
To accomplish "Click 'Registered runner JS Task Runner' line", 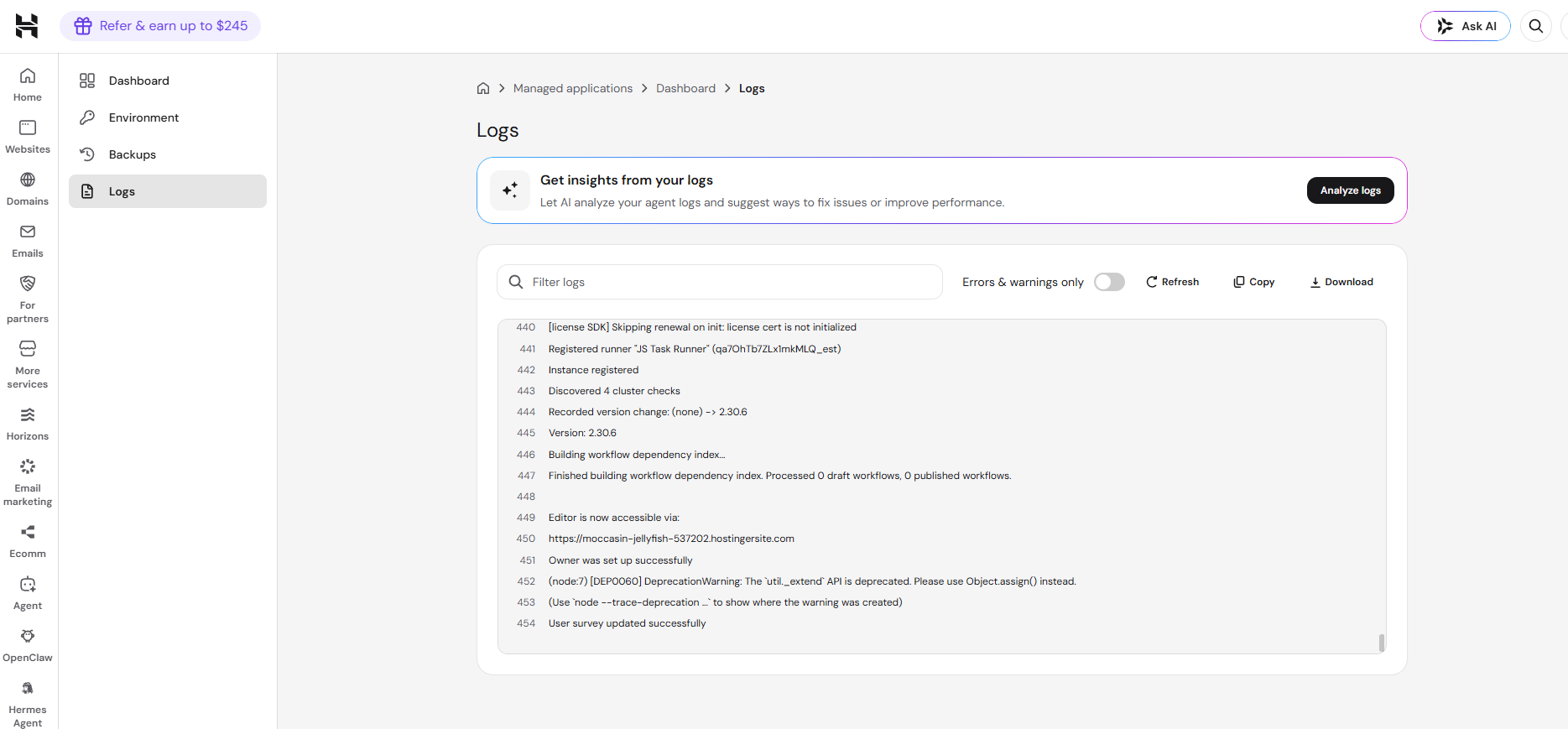I will (x=695, y=349).
